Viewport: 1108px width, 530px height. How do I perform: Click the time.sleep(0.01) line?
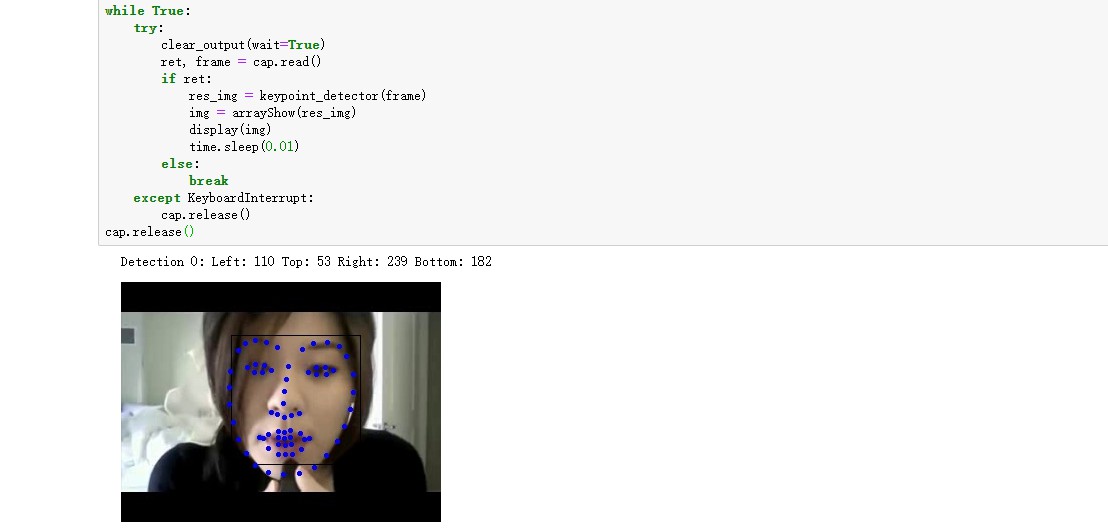click(244, 146)
